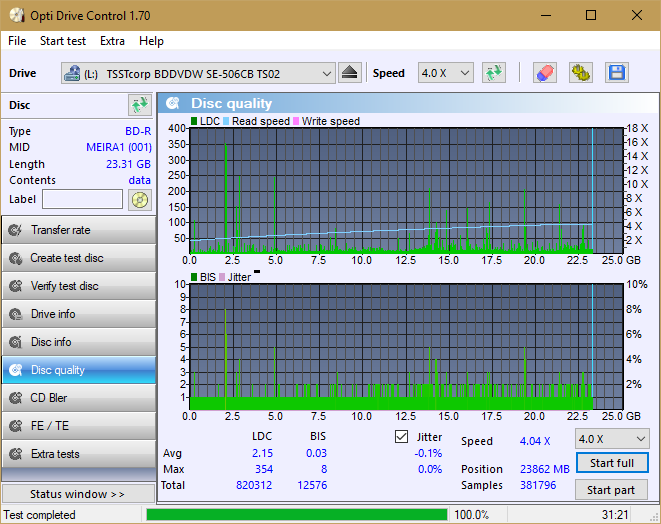Click the Length value 23.31 GB

click(128, 164)
